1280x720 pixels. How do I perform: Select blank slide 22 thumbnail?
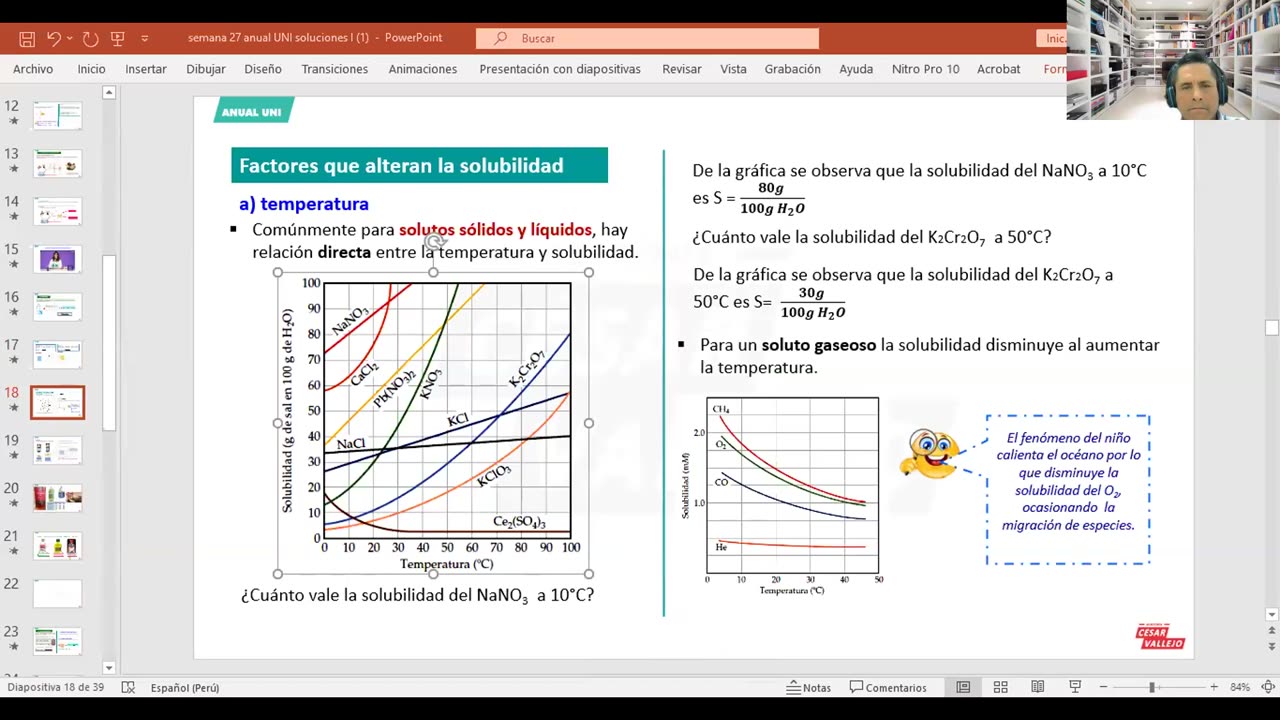click(57, 593)
